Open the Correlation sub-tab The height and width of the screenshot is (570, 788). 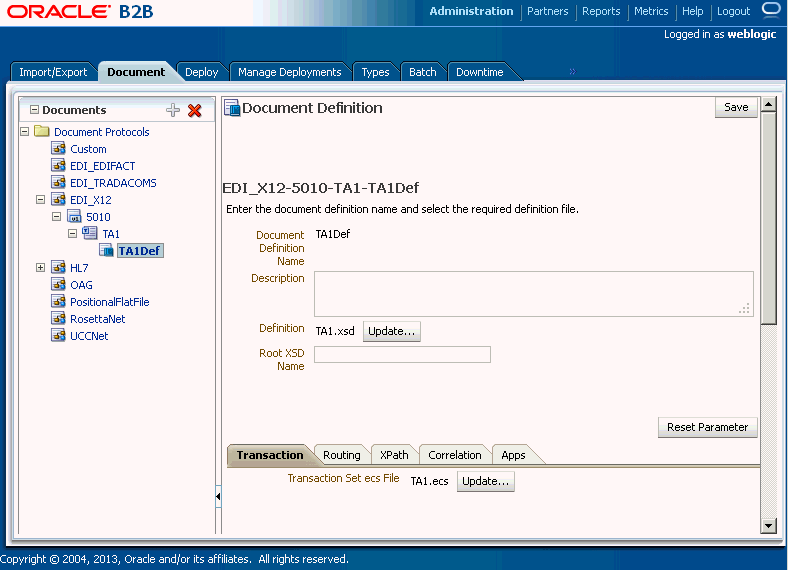click(x=455, y=455)
